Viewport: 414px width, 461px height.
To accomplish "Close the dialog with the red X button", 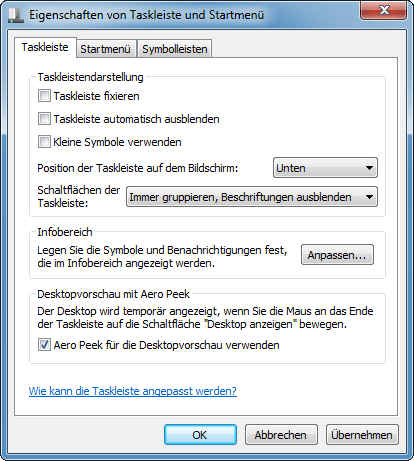I will click(x=383, y=10).
